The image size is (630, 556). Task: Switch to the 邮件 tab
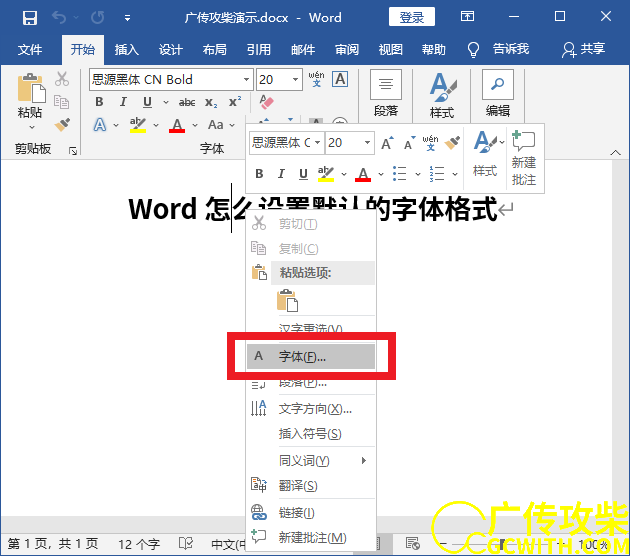tap(303, 49)
